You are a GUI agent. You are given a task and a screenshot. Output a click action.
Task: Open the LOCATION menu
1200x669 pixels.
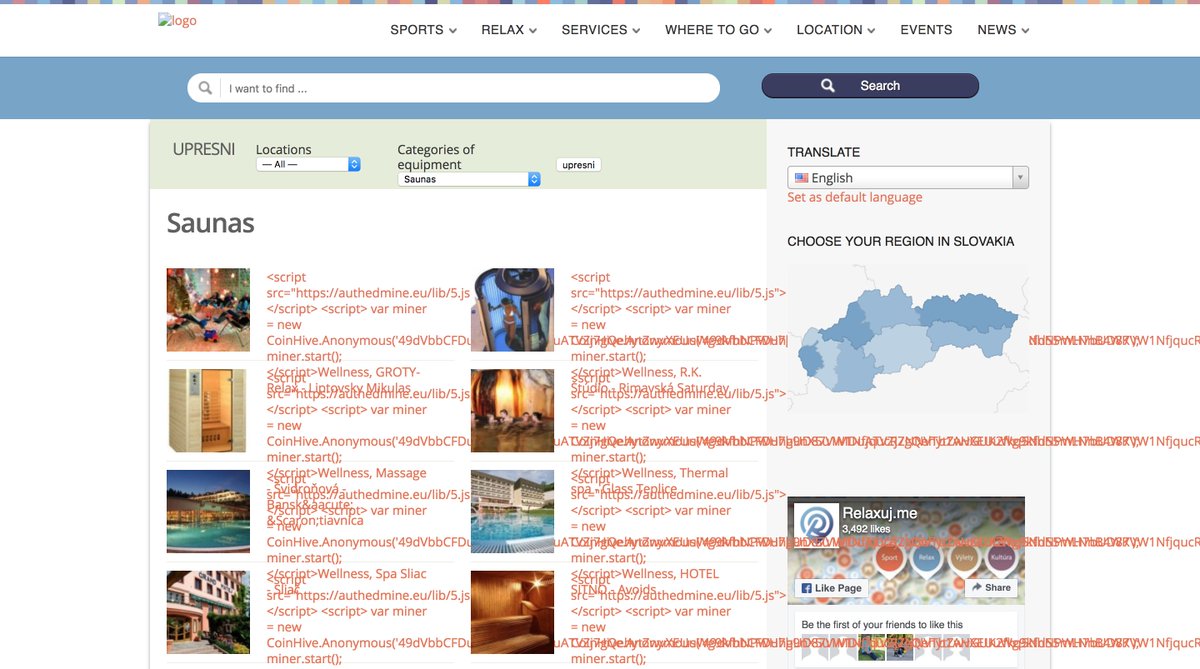[x=836, y=30]
